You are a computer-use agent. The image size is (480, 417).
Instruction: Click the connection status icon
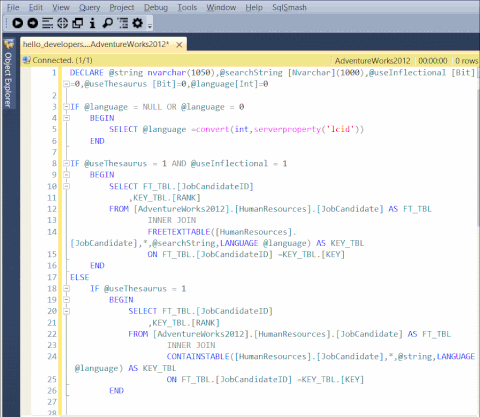tap(26, 60)
